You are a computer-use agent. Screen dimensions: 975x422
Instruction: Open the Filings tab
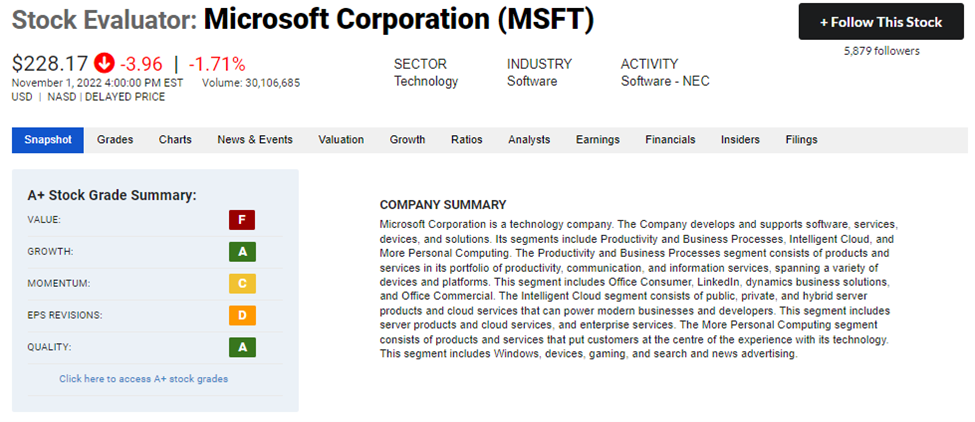(802, 140)
